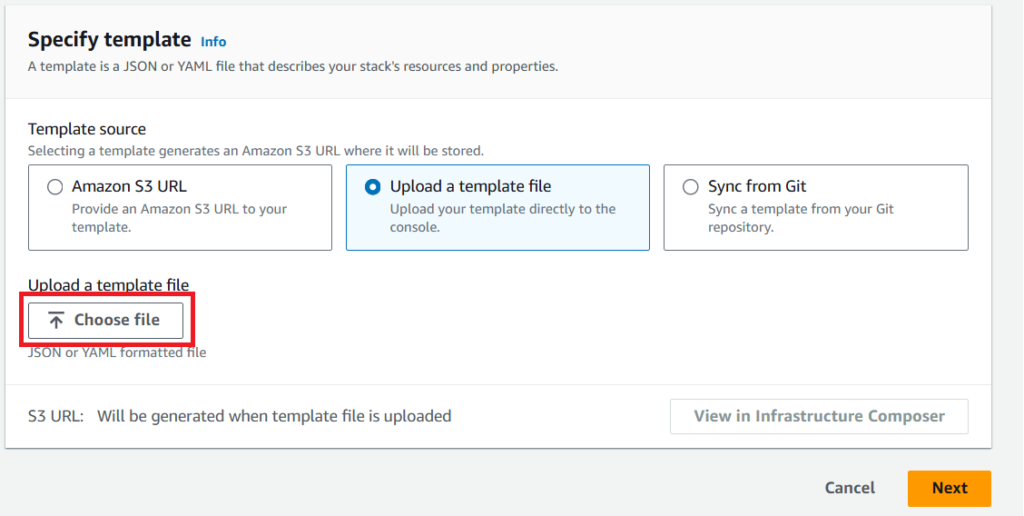The image size is (1024, 516).
Task: Click the Specify template heading
Action: (x=109, y=40)
